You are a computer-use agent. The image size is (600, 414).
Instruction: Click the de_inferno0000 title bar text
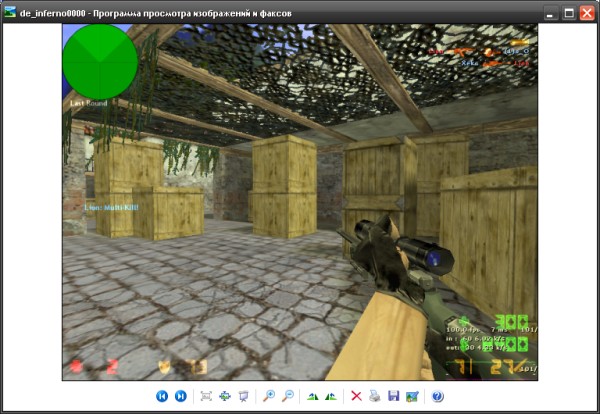tap(156, 13)
